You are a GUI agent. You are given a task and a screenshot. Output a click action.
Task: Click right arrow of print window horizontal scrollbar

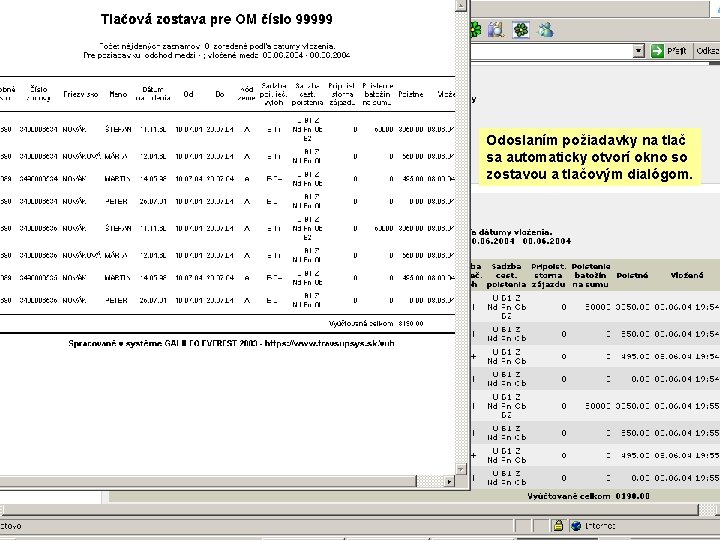pyautogui.click(x=450, y=481)
